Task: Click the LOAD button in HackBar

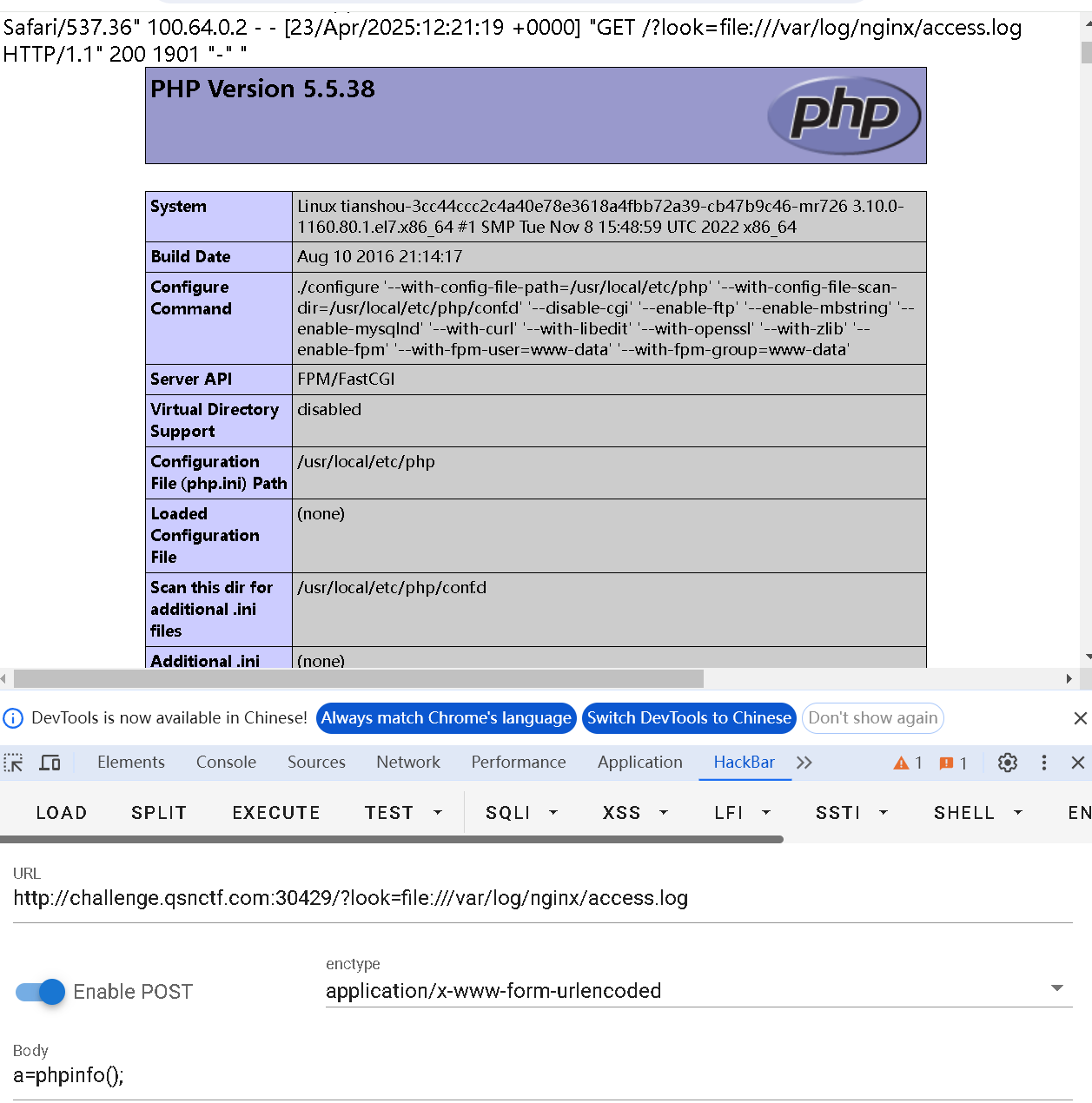Action: pos(62,813)
